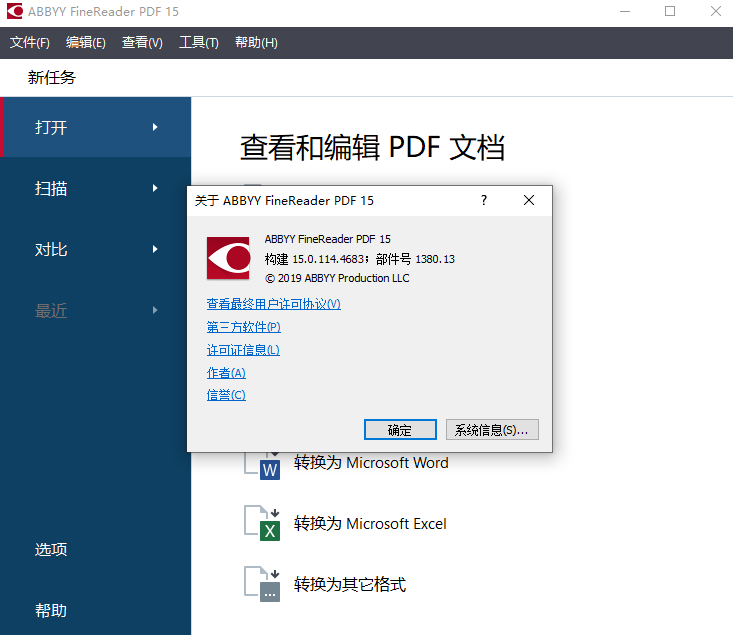Screen dimensions: 733x635
Task: Minimize the ABBYY FineReader window
Action: [x=625, y=11]
